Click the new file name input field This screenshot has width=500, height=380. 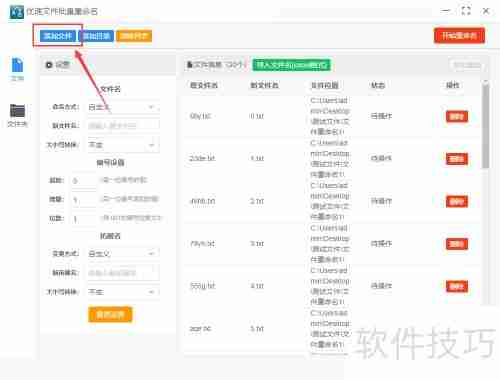[x=123, y=126]
